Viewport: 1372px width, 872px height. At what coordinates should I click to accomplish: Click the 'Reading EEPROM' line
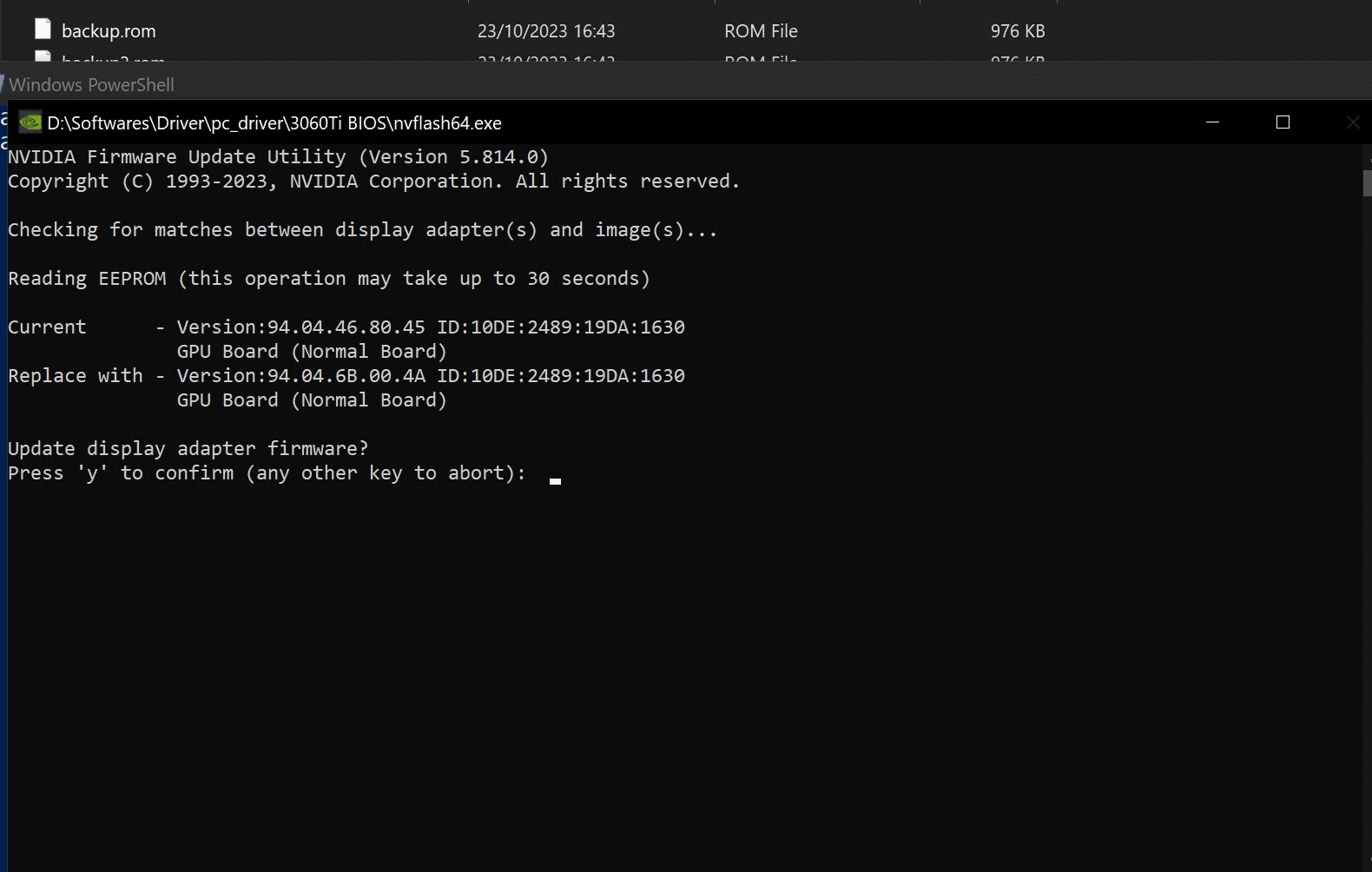(328, 279)
